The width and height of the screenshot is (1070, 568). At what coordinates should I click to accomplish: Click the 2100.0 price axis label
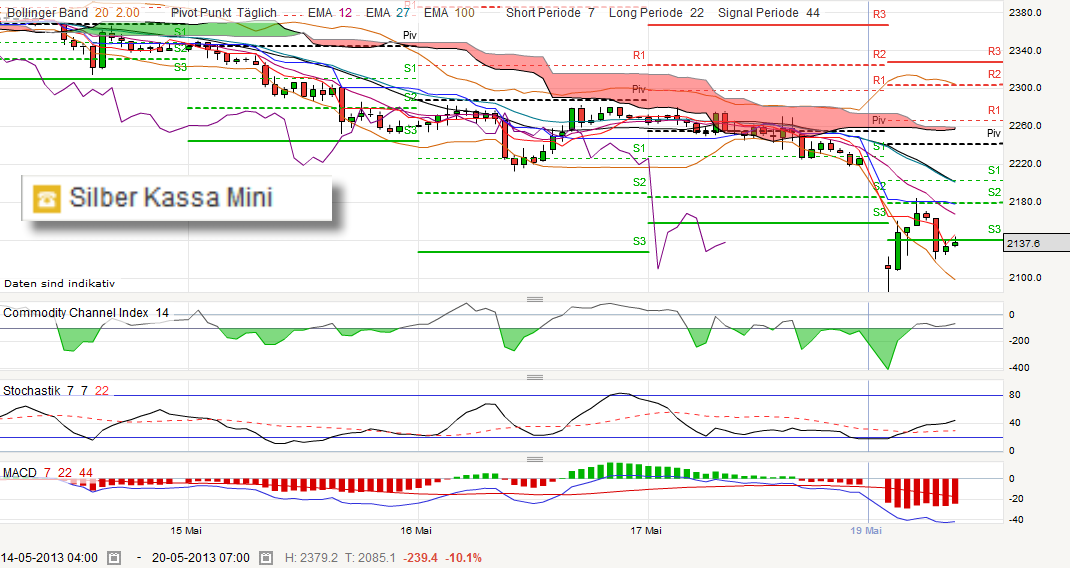click(x=1025, y=278)
